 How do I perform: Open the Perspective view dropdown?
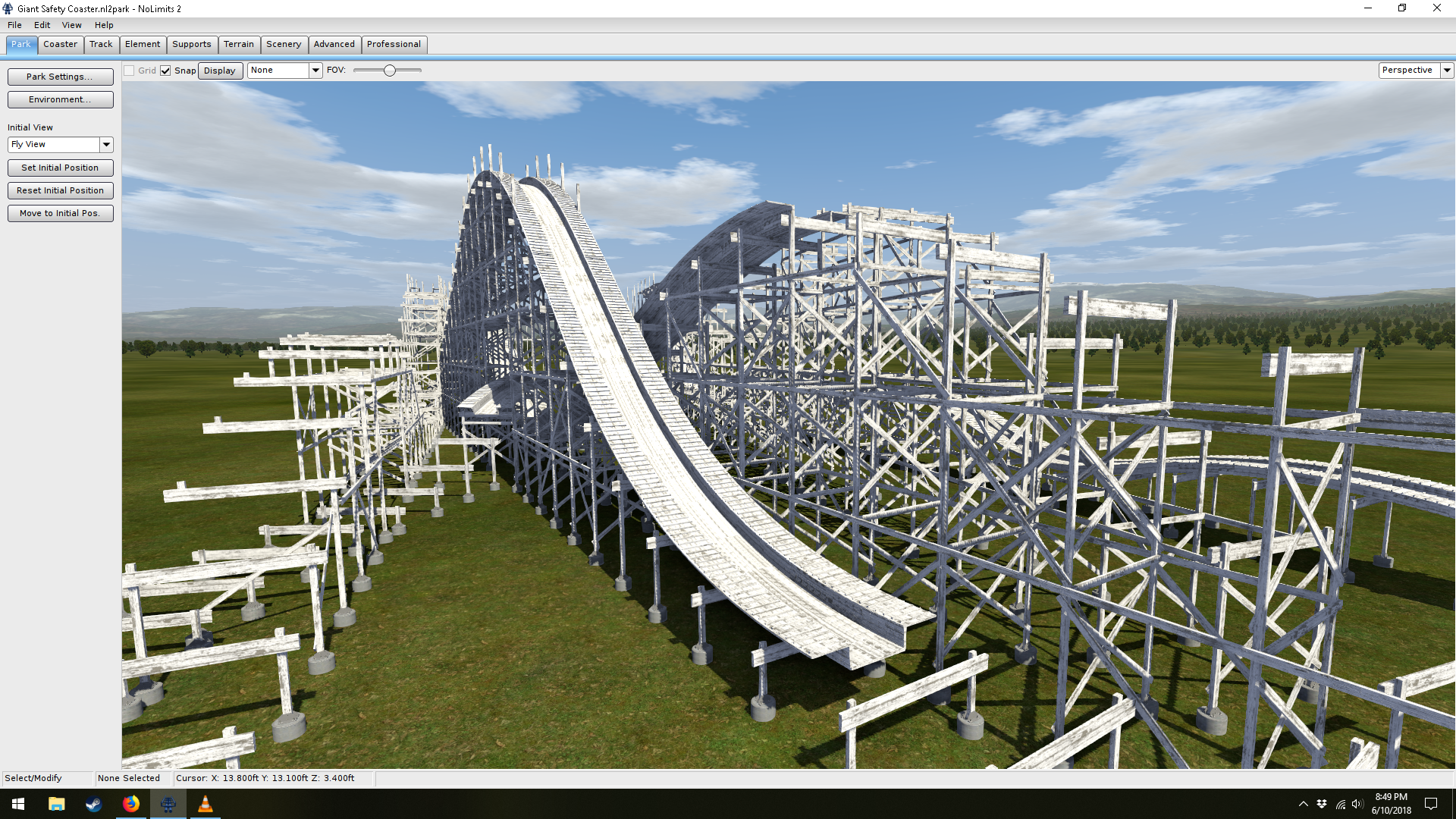tap(1447, 70)
